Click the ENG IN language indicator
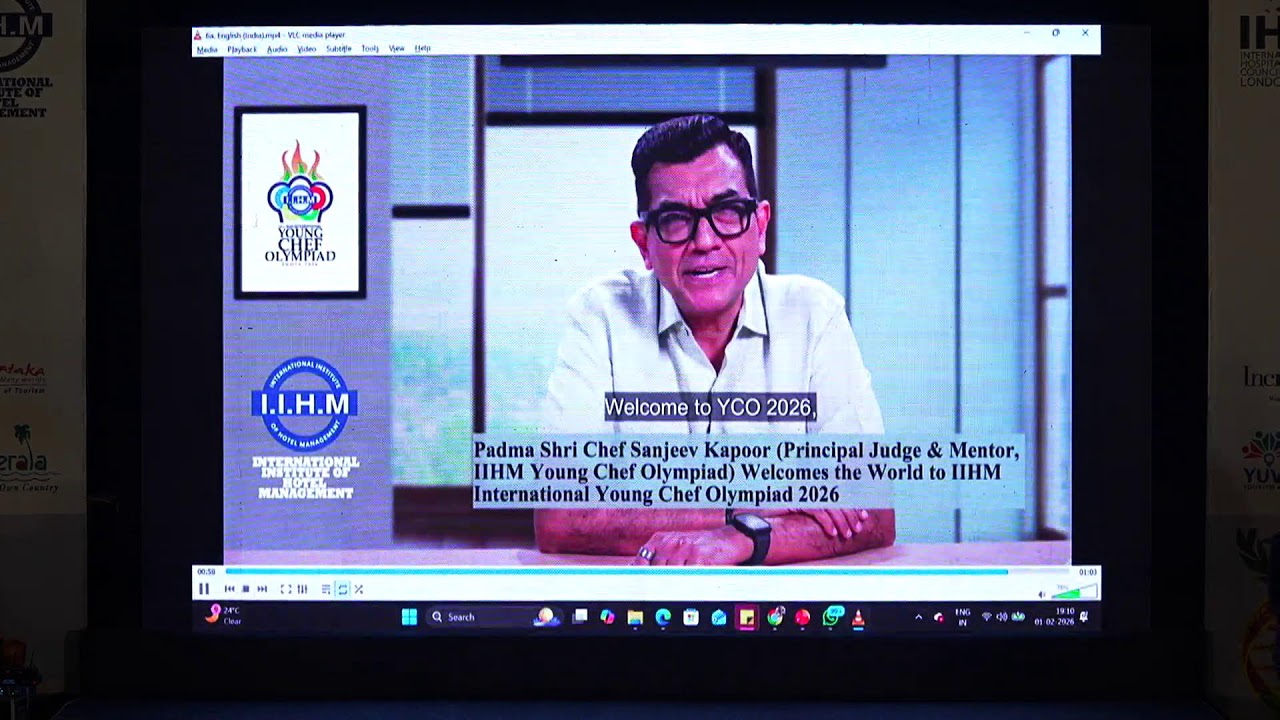The width and height of the screenshot is (1280, 720). click(963, 617)
